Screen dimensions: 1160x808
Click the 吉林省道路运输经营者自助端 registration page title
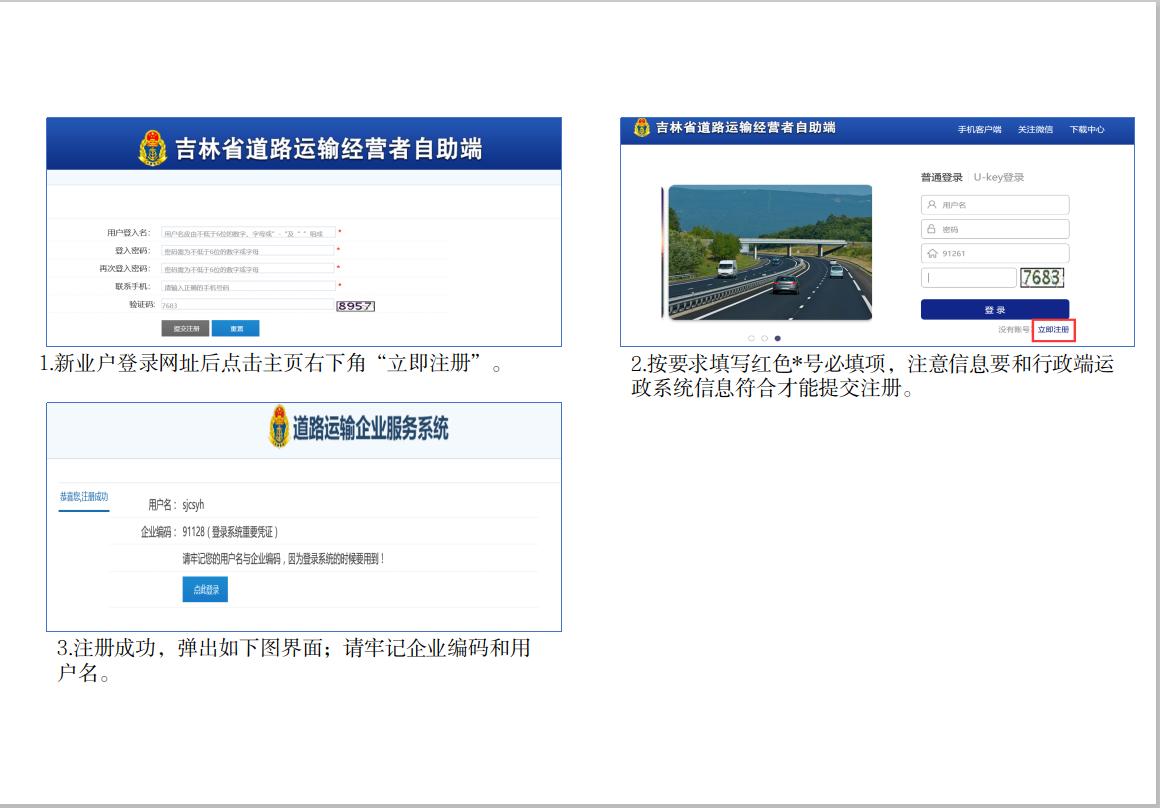pos(328,149)
